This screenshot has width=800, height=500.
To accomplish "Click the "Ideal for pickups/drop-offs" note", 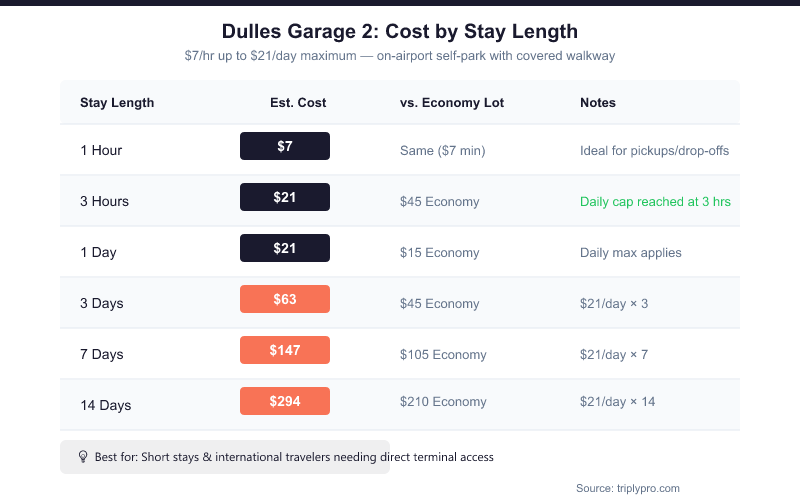I will coord(654,150).
